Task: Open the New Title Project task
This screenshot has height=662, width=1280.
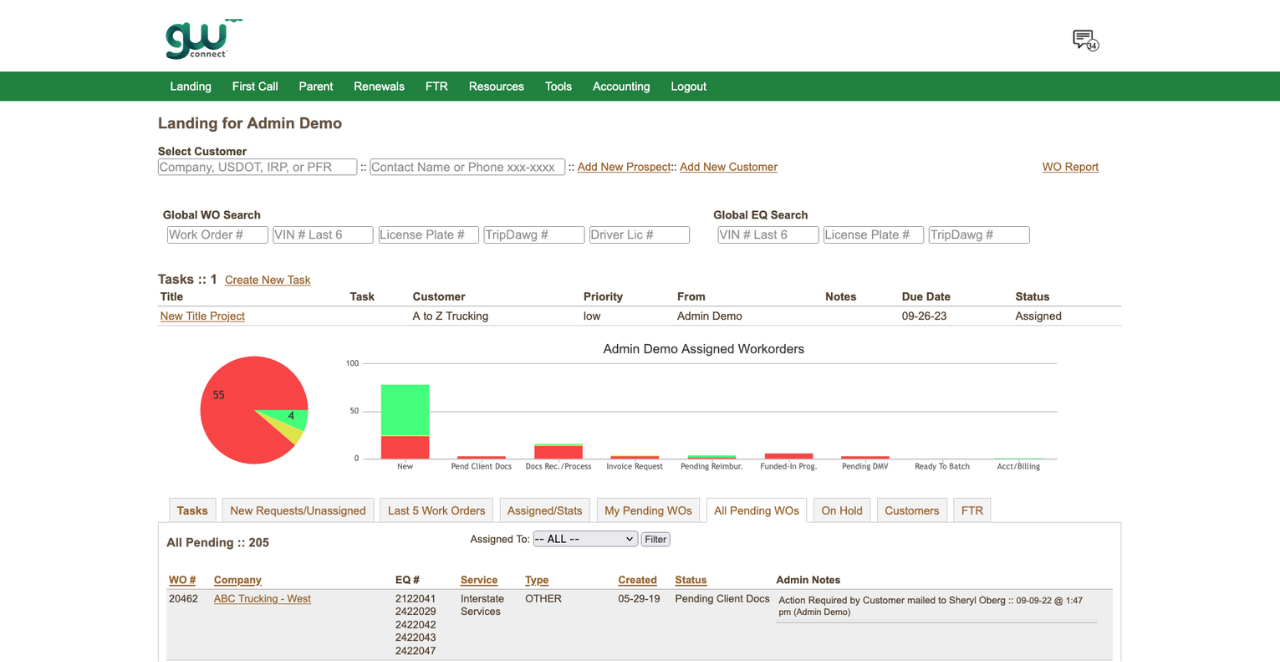Action: (202, 316)
